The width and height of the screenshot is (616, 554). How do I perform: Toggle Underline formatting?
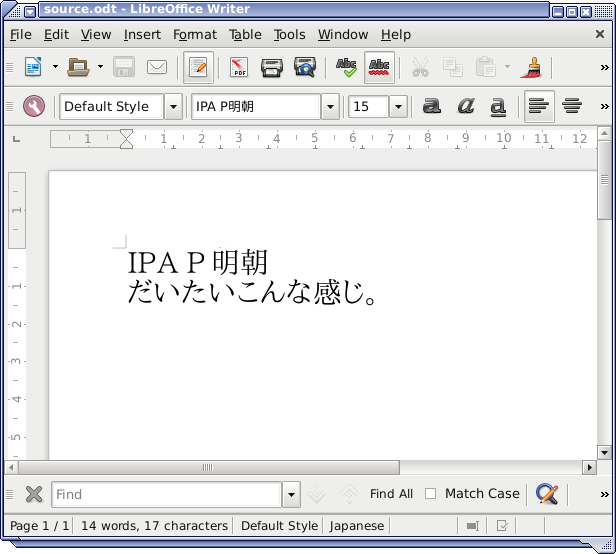498,106
